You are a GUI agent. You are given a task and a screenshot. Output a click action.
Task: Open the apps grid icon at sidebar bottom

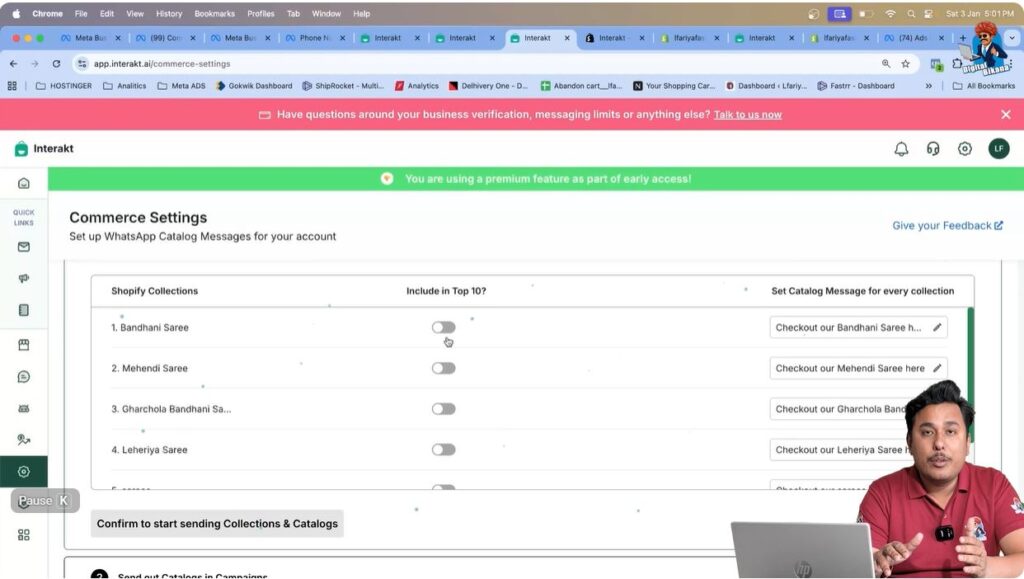(24, 534)
